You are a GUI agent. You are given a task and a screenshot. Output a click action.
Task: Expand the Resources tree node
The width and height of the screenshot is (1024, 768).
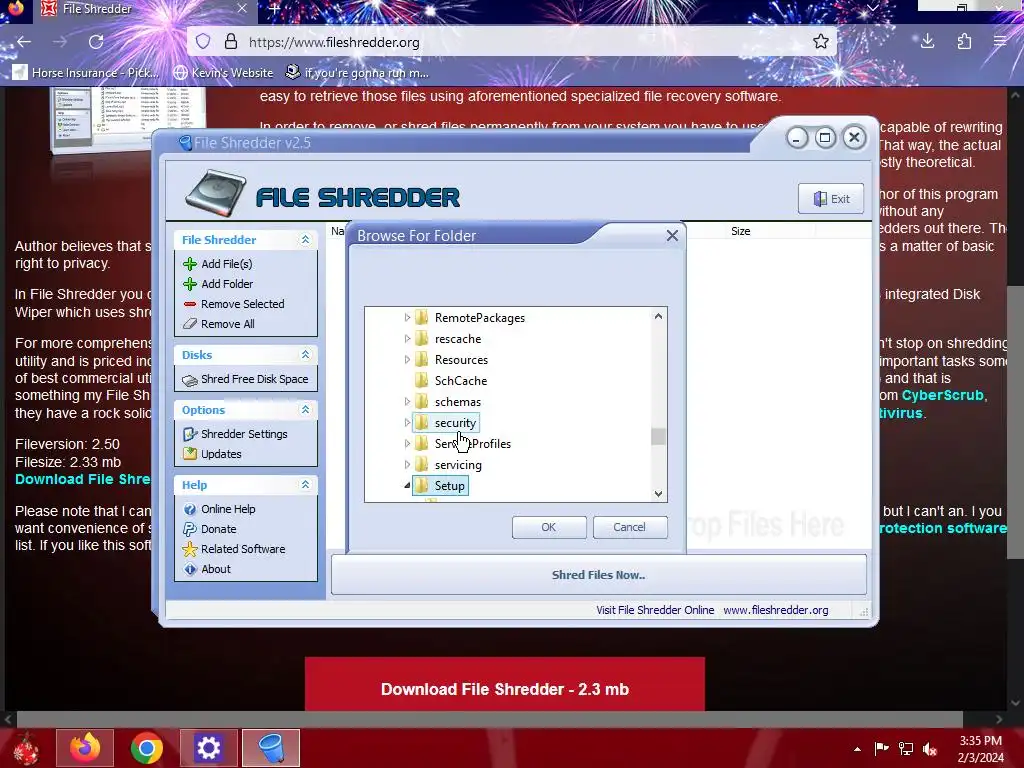[x=407, y=360]
